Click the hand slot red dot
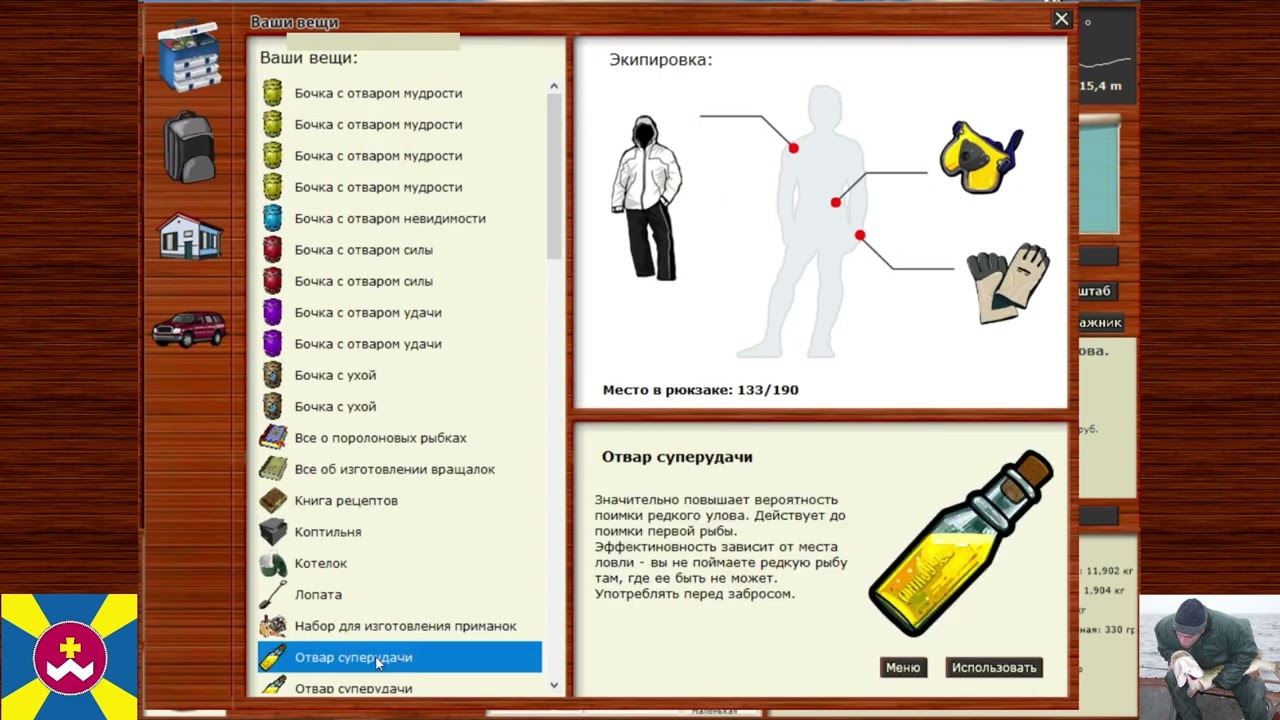This screenshot has height=720, width=1280. point(860,235)
